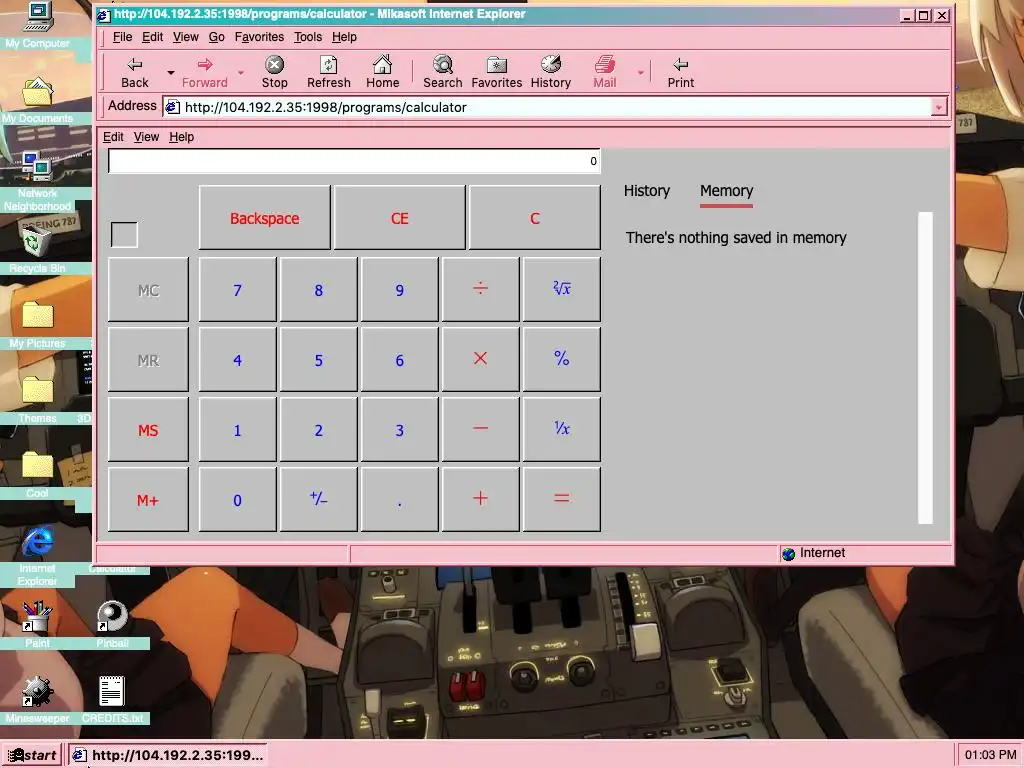Screen dimensions: 1024x768
Task: Launch the Paint desktop shortcut
Action: [x=37, y=625]
